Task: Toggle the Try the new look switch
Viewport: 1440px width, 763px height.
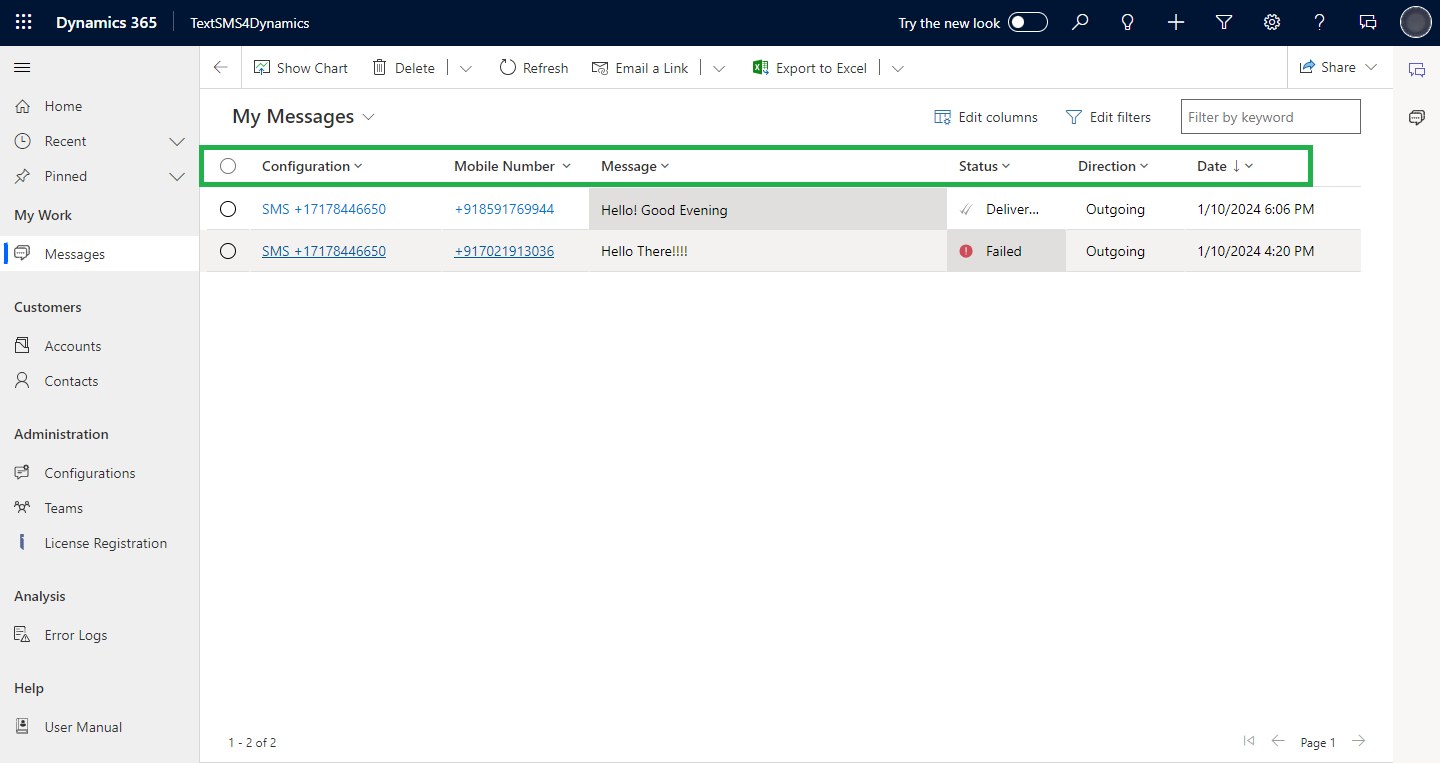Action: 1027,22
